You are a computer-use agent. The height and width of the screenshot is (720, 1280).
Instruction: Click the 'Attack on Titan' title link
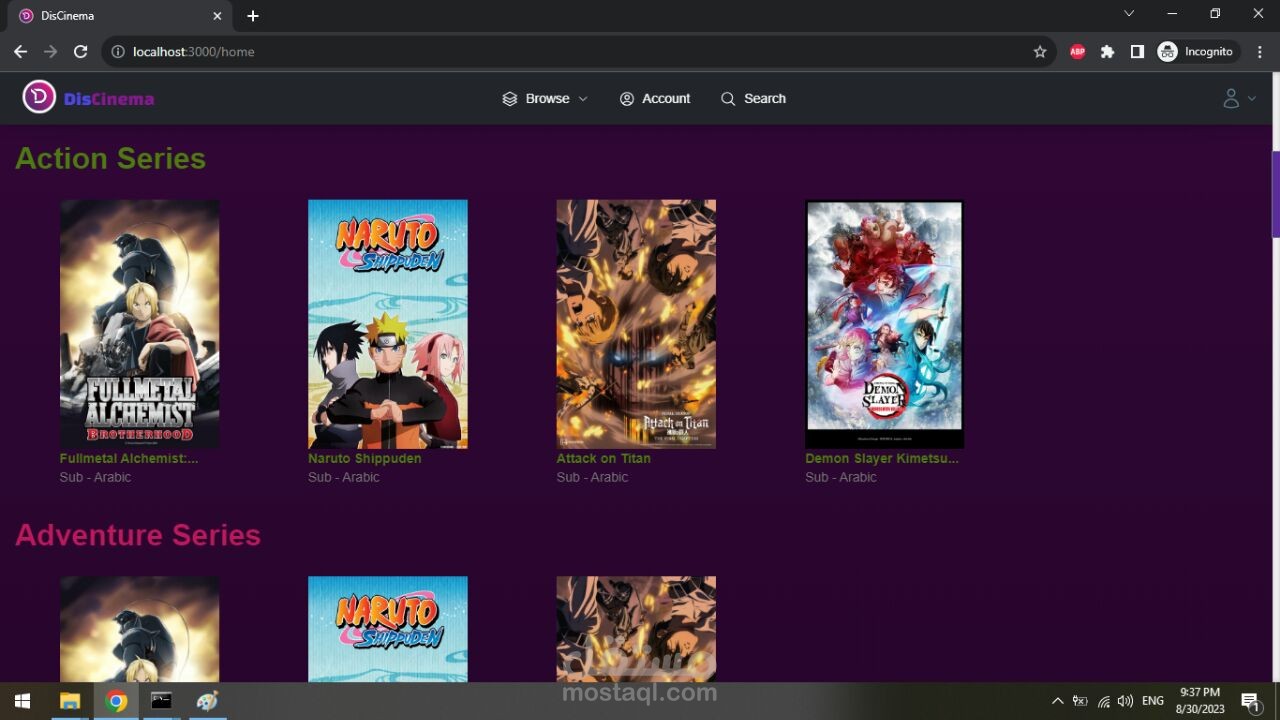pos(604,458)
